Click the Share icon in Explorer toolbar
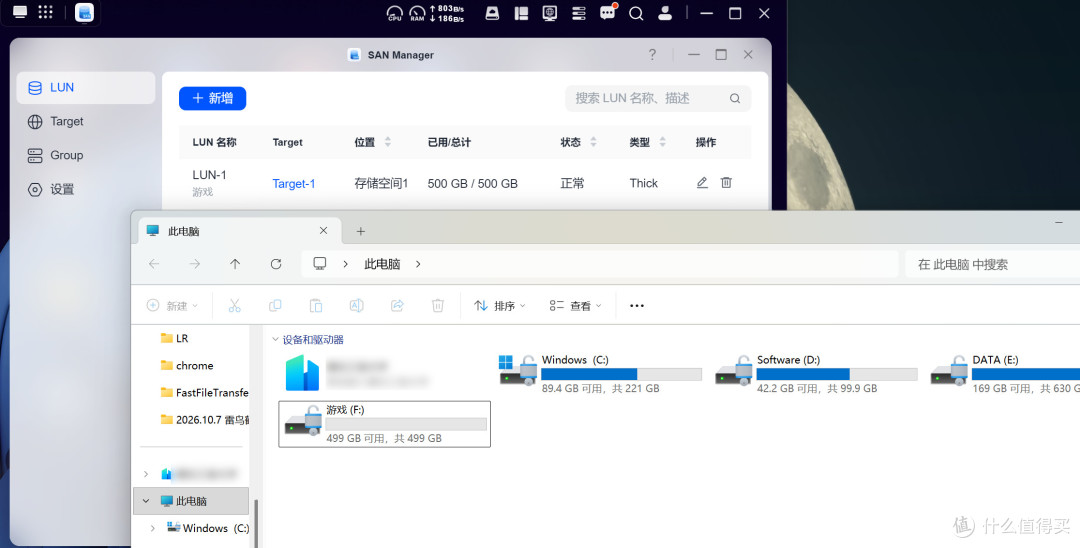1080x548 pixels. pyautogui.click(x=397, y=305)
